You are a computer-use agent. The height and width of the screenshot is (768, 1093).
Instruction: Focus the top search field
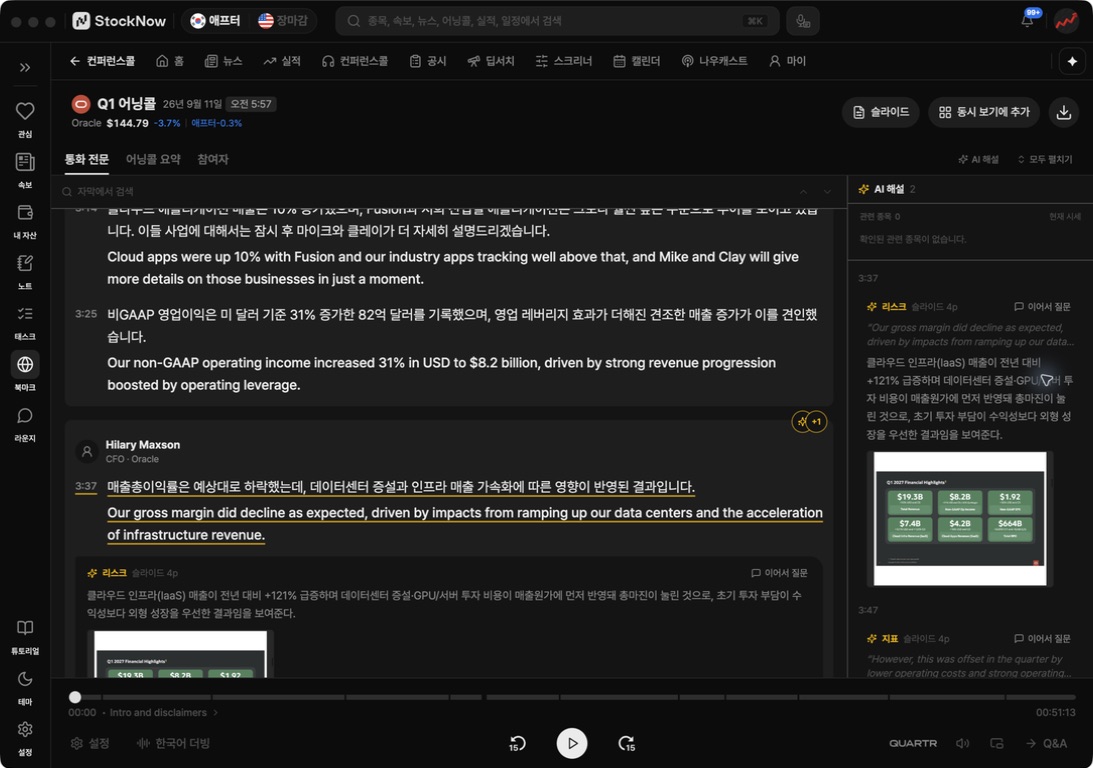click(557, 21)
